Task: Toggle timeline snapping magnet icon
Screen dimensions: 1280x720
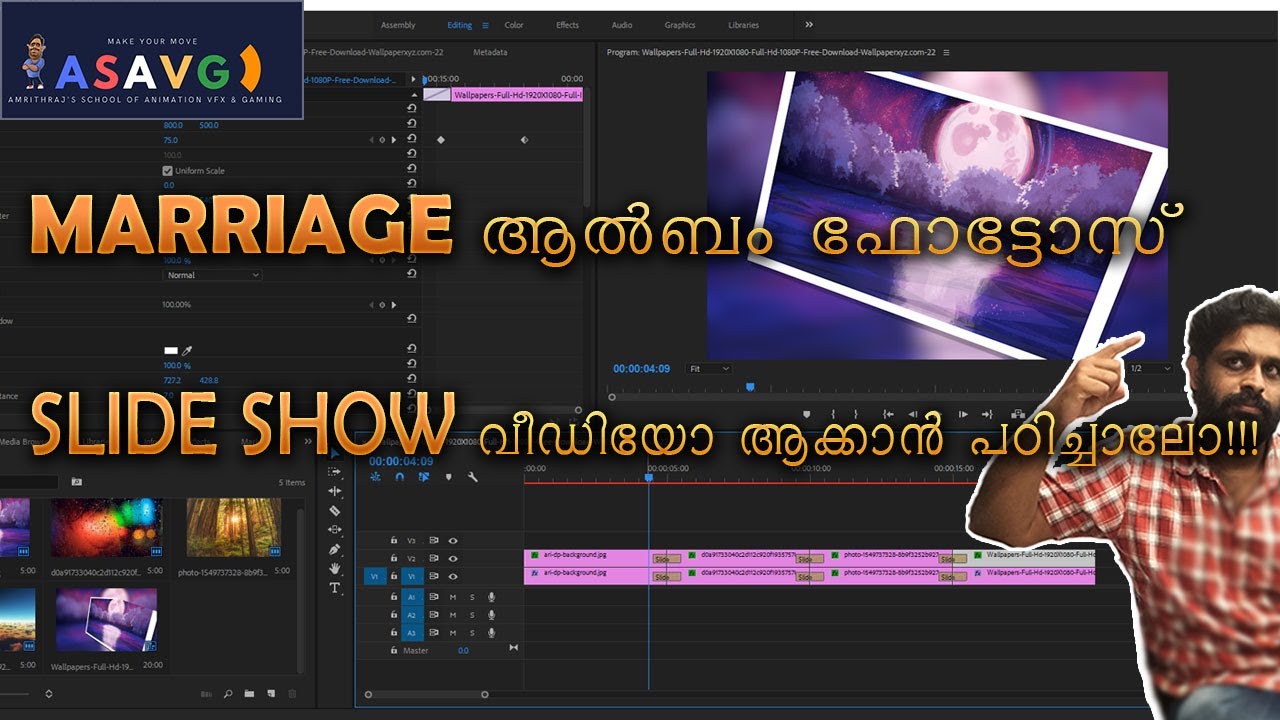Action: click(x=399, y=477)
